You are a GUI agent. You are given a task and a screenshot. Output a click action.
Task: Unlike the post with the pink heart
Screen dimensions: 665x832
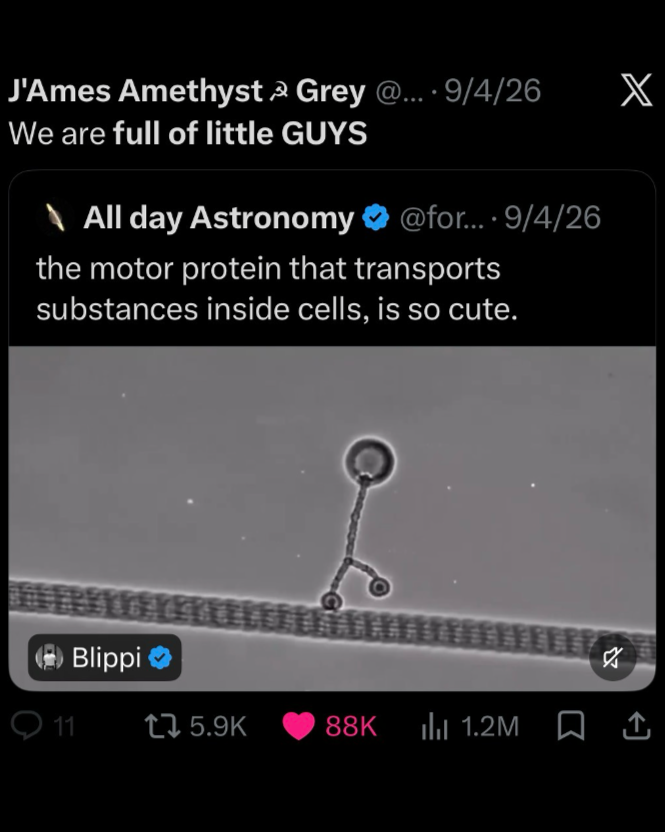coord(298,726)
